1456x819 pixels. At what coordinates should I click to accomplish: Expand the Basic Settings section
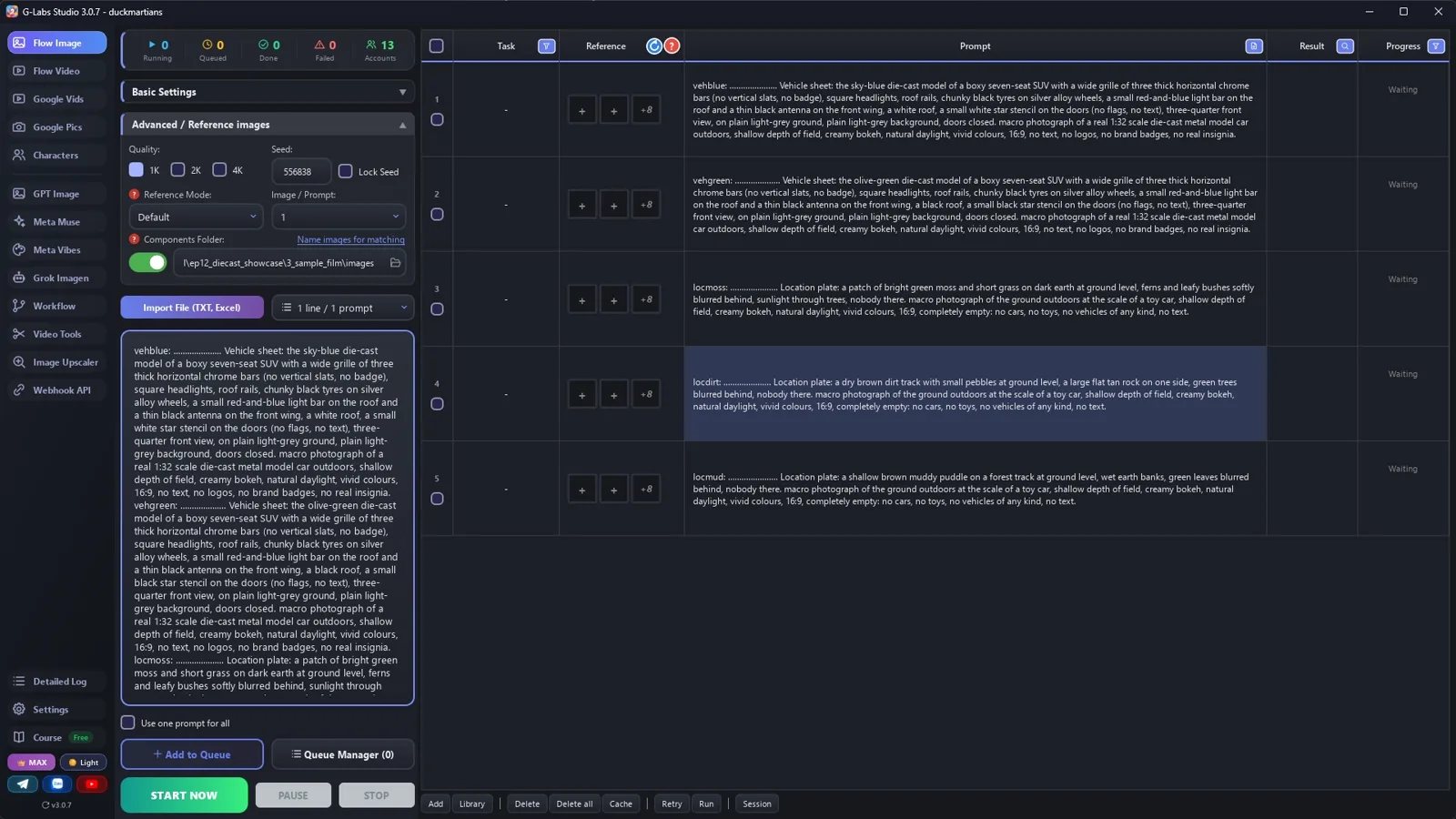tap(268, 92)
